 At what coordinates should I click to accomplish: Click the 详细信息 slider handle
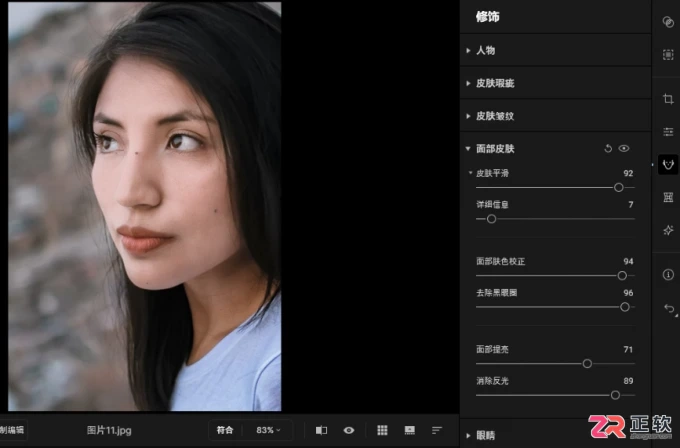491,219
